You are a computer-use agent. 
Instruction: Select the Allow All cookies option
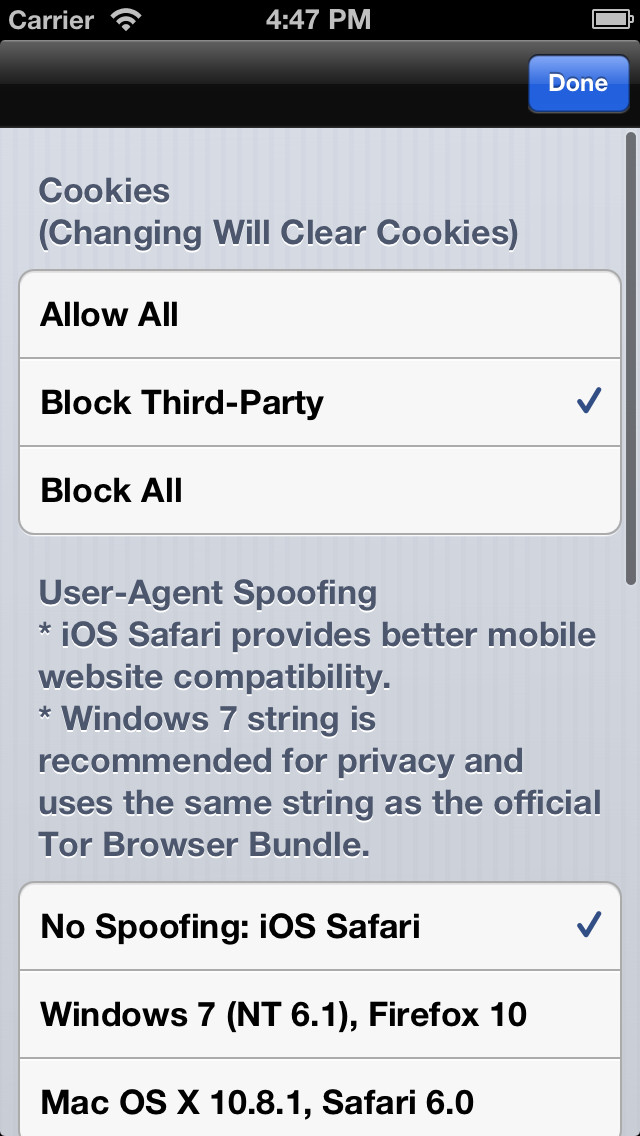(x=320, y=314)
